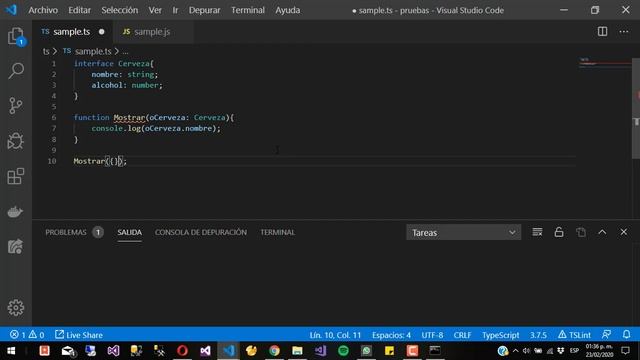The height and width of the screenshot is (360, 640).
Task: Change file encoding UTF-8
Action: 432,335
